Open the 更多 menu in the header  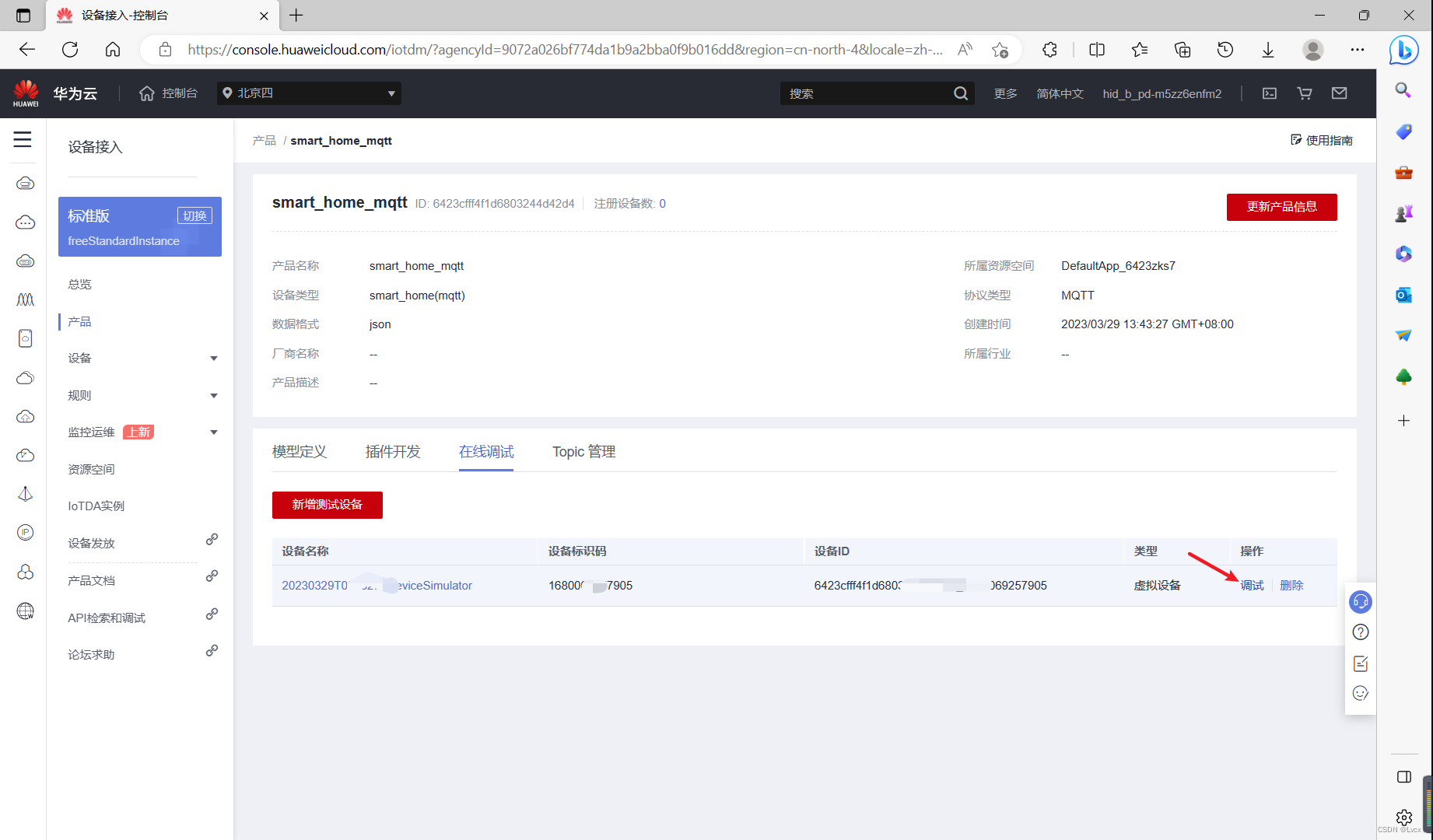1005,93
